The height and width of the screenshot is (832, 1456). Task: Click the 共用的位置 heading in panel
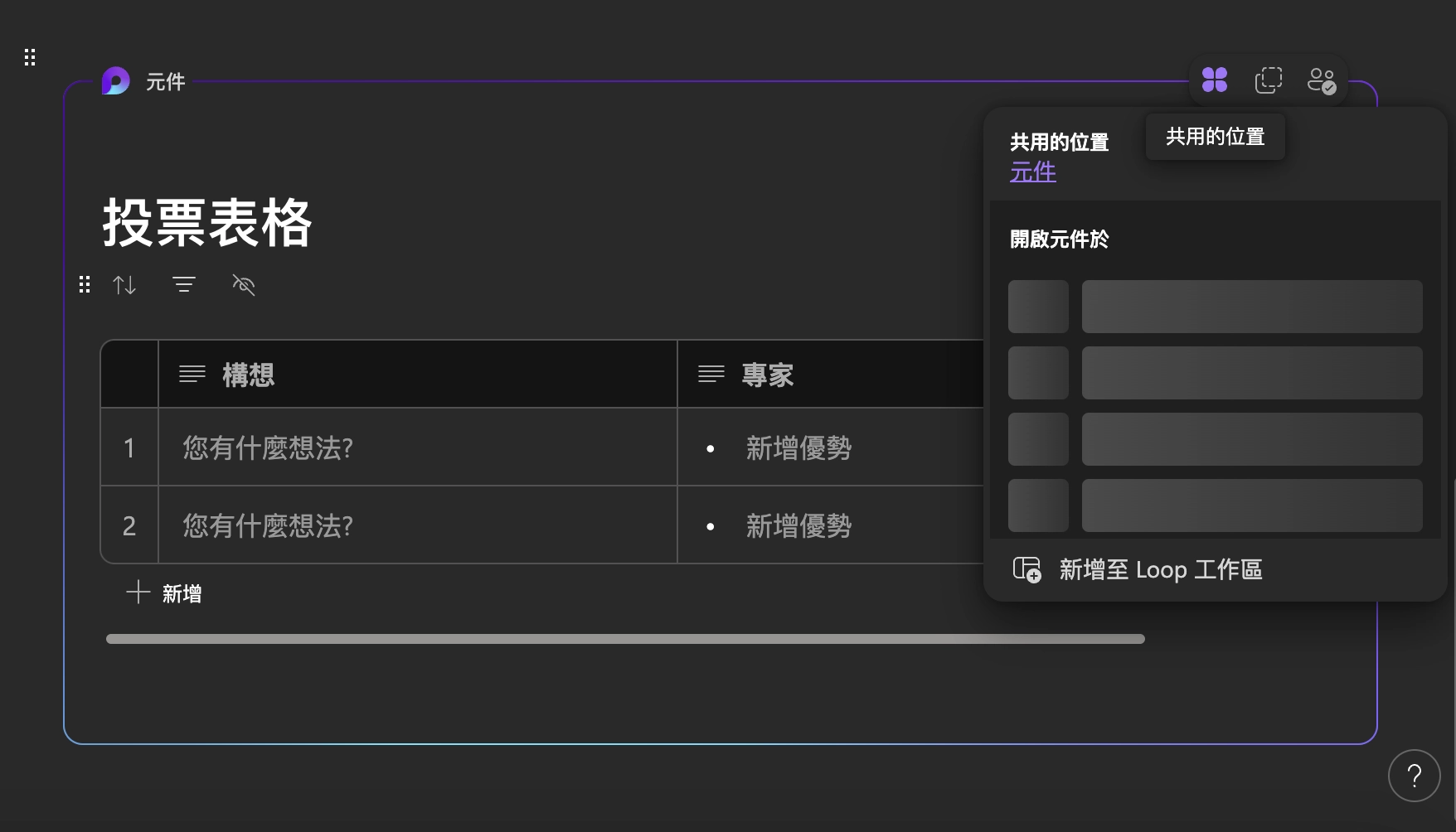coord(1060,143)
